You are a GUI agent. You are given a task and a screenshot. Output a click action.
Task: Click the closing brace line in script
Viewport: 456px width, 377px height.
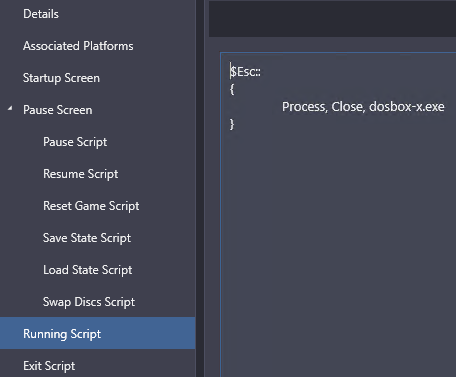tap(232, 124)
